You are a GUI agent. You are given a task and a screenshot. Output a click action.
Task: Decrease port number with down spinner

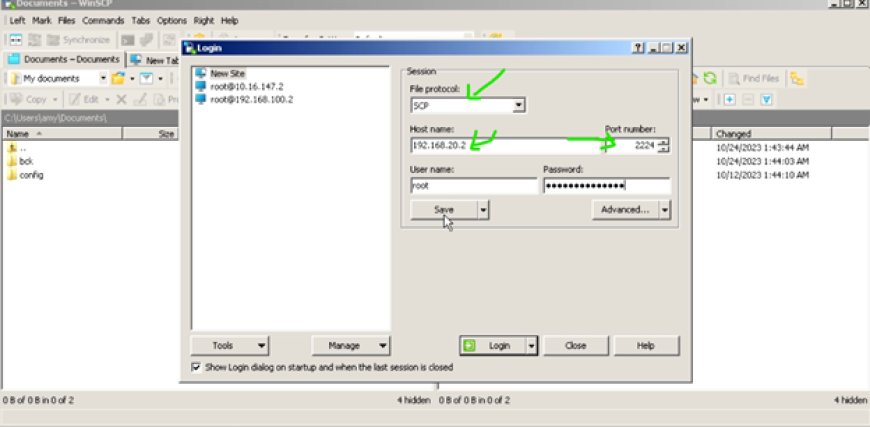pos(665,150)
